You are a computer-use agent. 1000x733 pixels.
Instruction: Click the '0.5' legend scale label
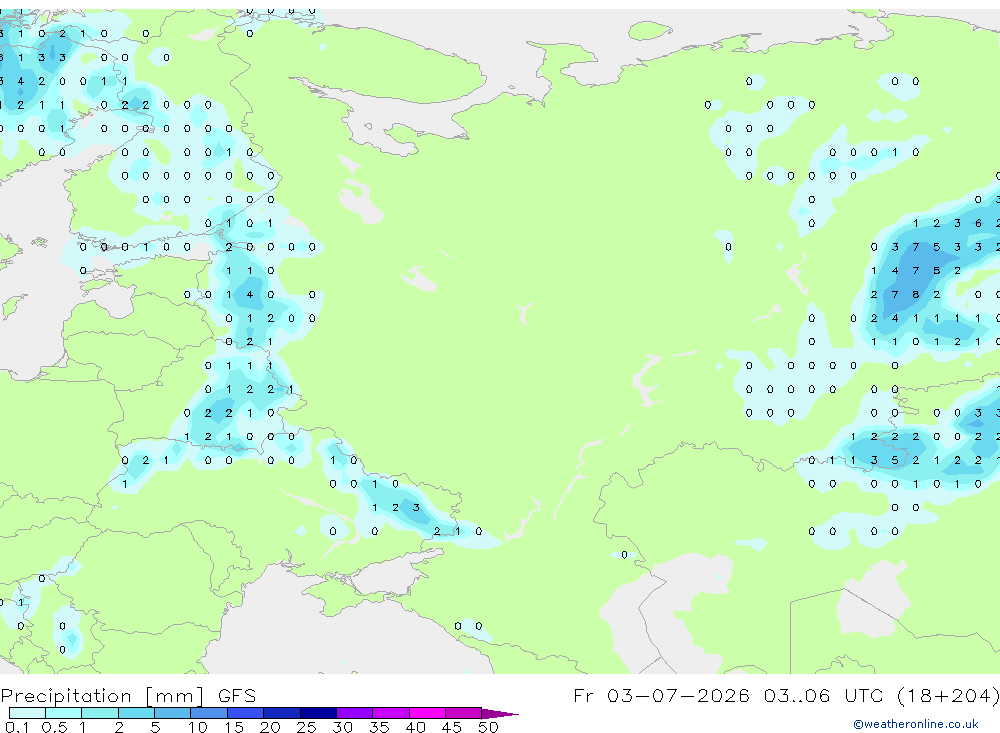coord(54,727)
